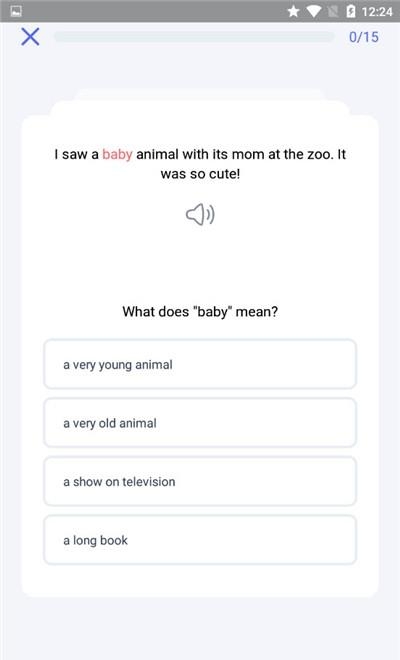Tap the 12:24 clock in status bar
Image resolution: width=400 pixels, height=660 pixels.
[x=377, y=12]
